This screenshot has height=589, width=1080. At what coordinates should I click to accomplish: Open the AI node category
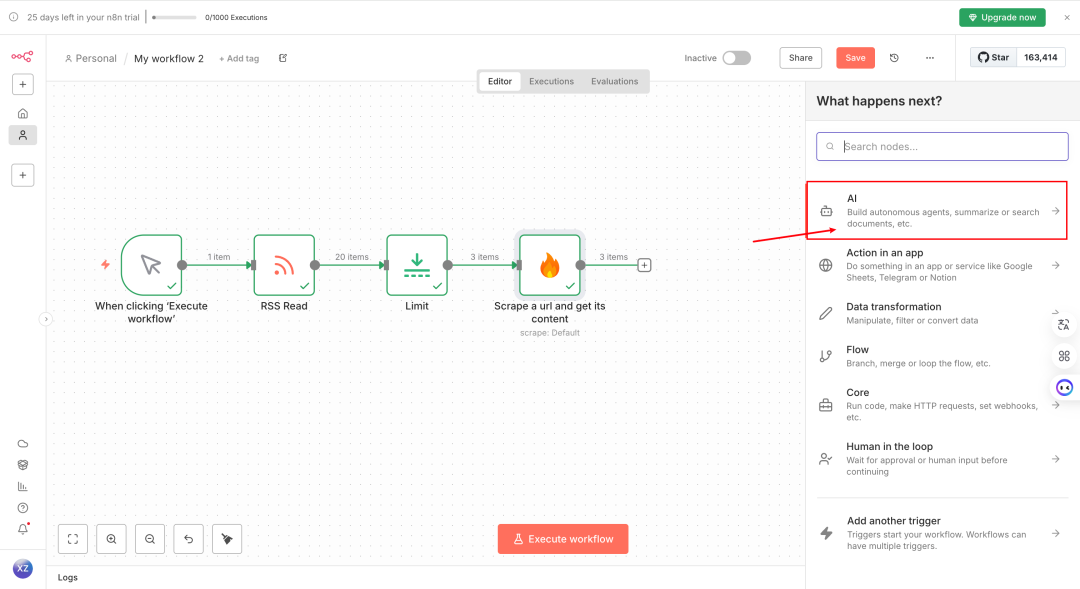click(x=937, y=210)
